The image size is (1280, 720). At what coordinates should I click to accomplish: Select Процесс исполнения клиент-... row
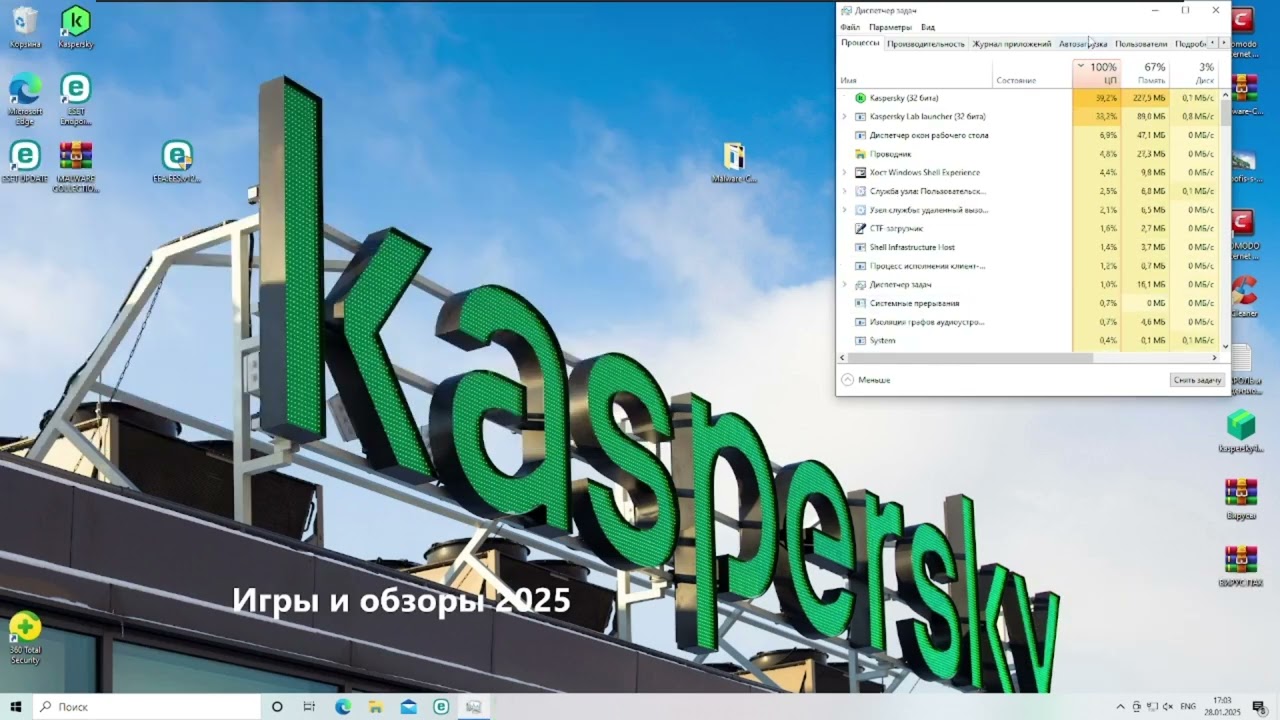(1028, 266)
